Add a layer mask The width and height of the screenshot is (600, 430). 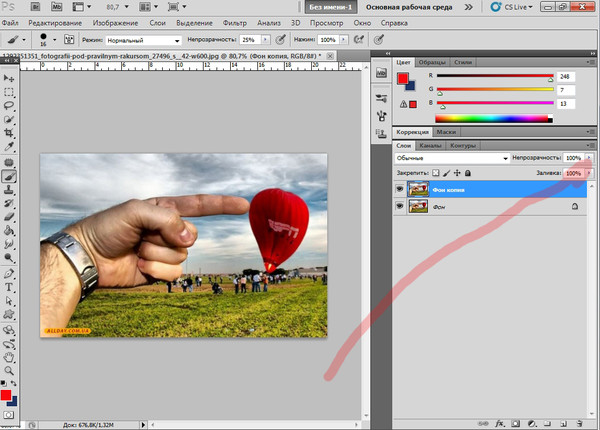click(x=516, y=423)
